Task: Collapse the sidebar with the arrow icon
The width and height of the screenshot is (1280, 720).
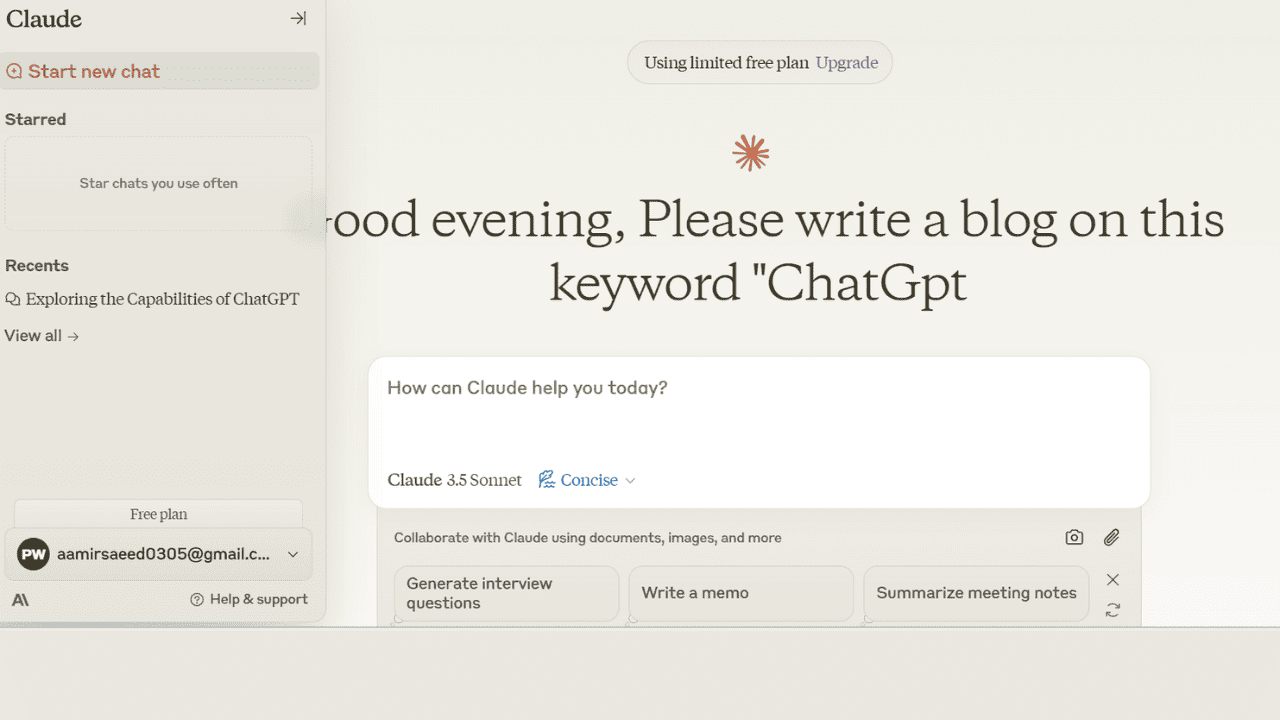Action: tap(298, 18)
